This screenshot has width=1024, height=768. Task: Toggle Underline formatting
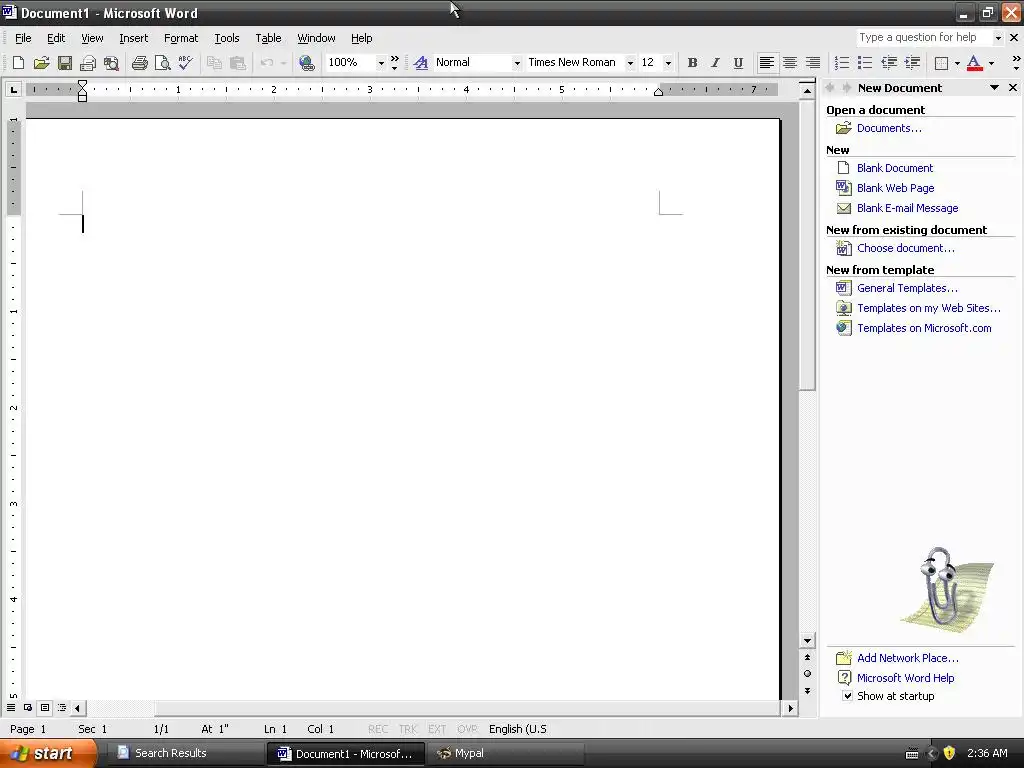738,63
